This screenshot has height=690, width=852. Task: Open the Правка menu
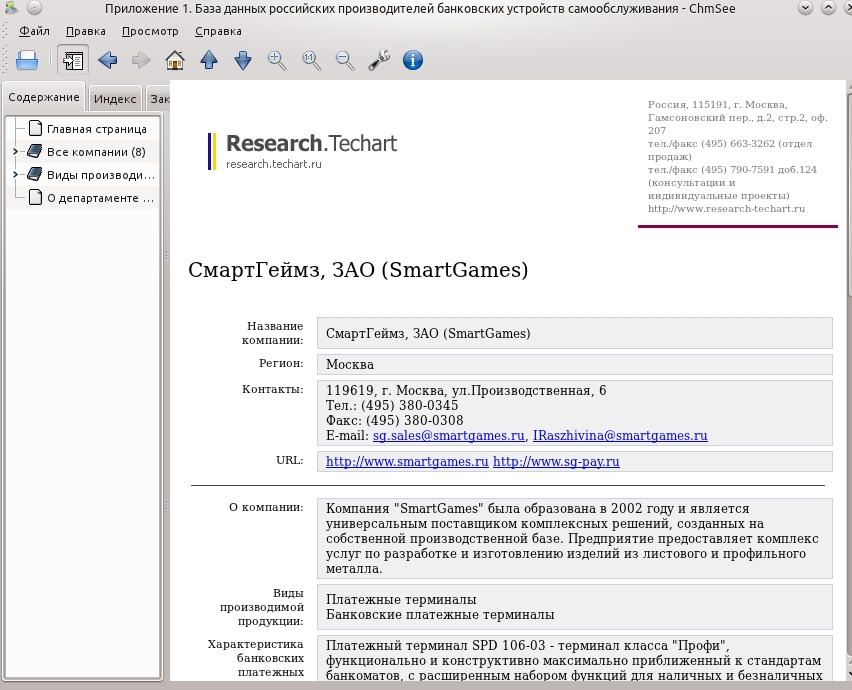coord(86,32)
